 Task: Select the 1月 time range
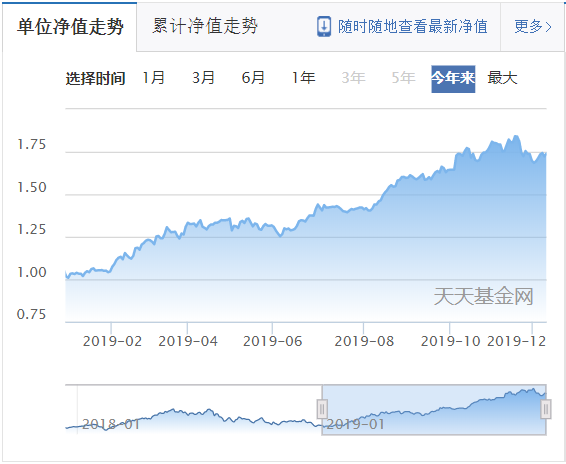click(153, 78)
